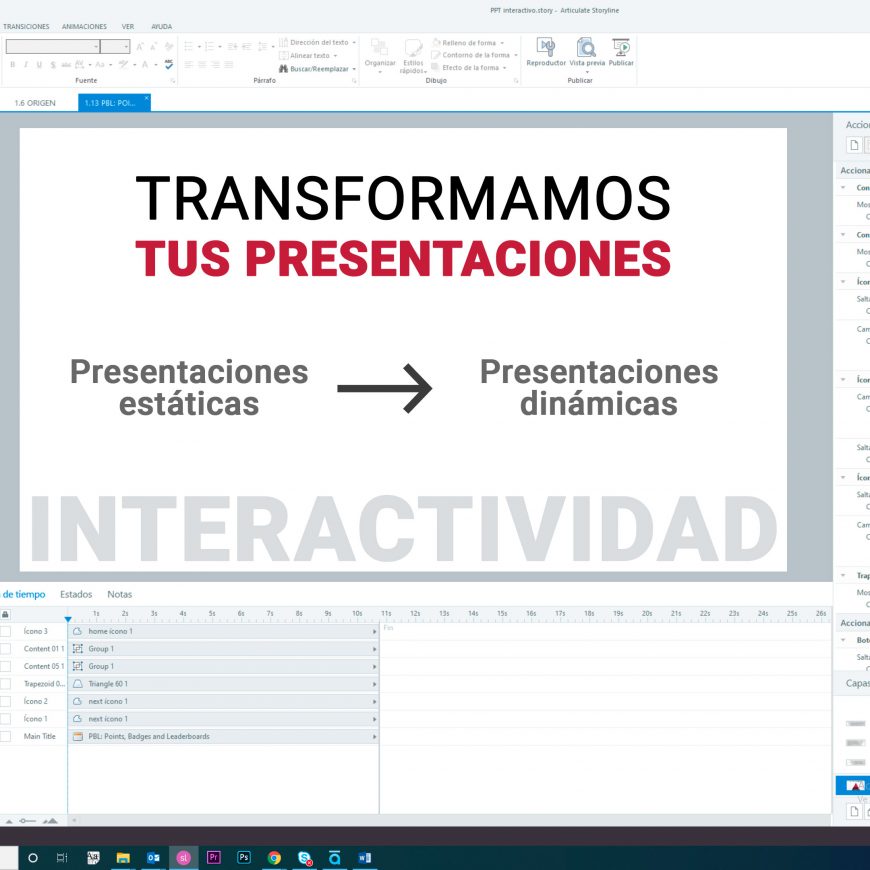Click the timeline lock column icon
This screenshot has height=870, width=870.
[x=5, y=614]
